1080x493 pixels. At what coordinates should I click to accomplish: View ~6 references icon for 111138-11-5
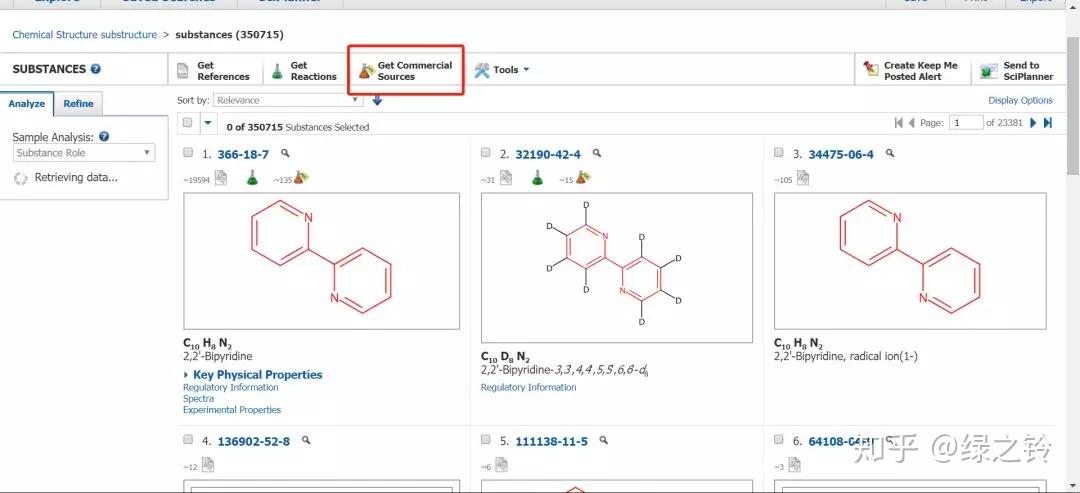pyautogui.click(x=502, y=465)
